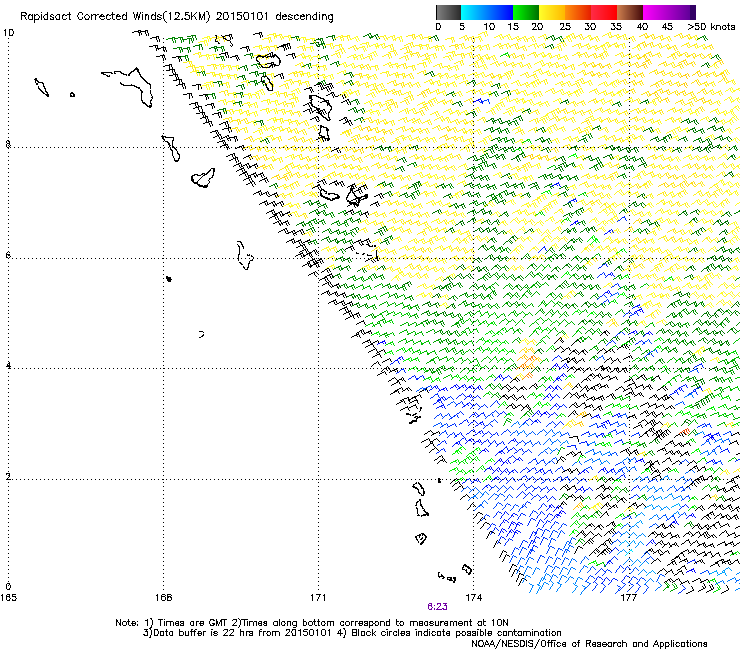Click the red 30-35 knots legend segment
This screenshot has width=740, height=650.
pyautogui.click(x=604, y=12)
